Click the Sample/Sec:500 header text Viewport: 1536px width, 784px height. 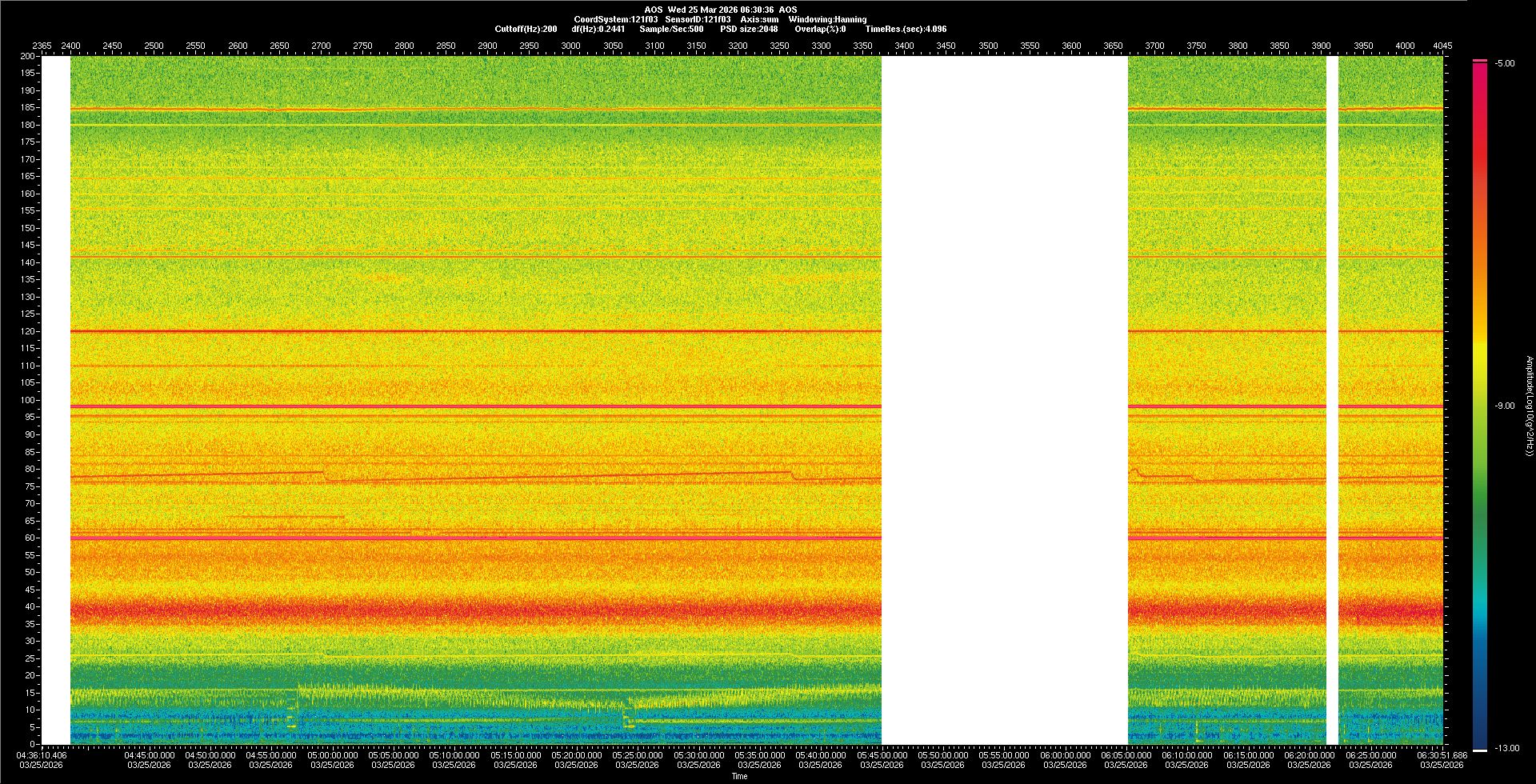pos(671,29)
